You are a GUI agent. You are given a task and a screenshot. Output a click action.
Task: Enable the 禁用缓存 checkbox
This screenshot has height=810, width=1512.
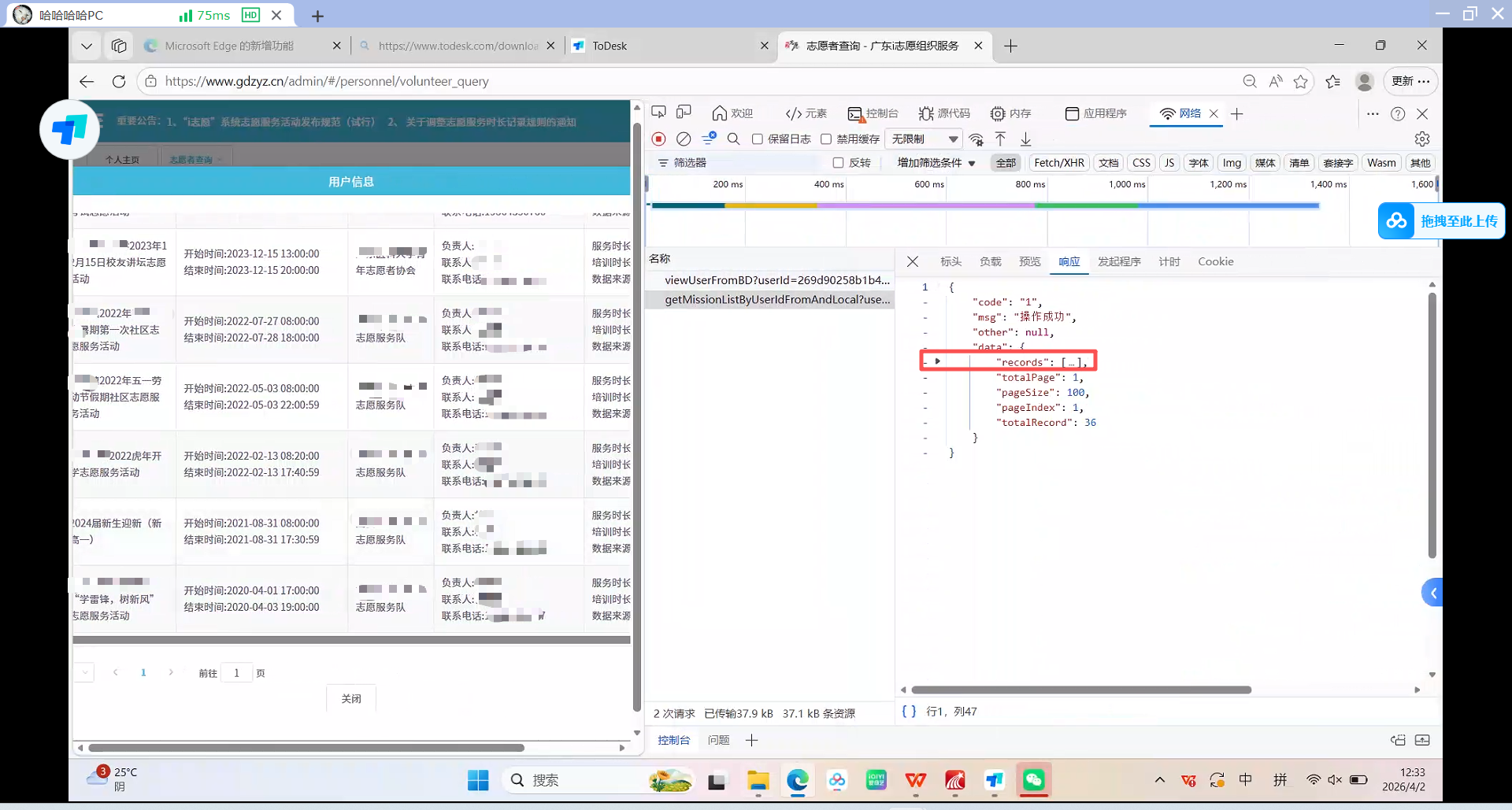coord(826,139)
